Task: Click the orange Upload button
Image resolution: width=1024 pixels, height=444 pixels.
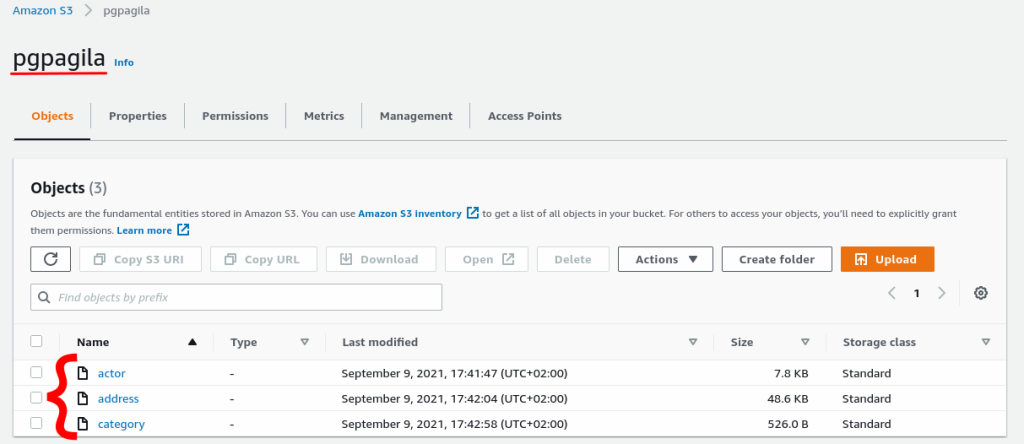Action: [x=887, y=259]
